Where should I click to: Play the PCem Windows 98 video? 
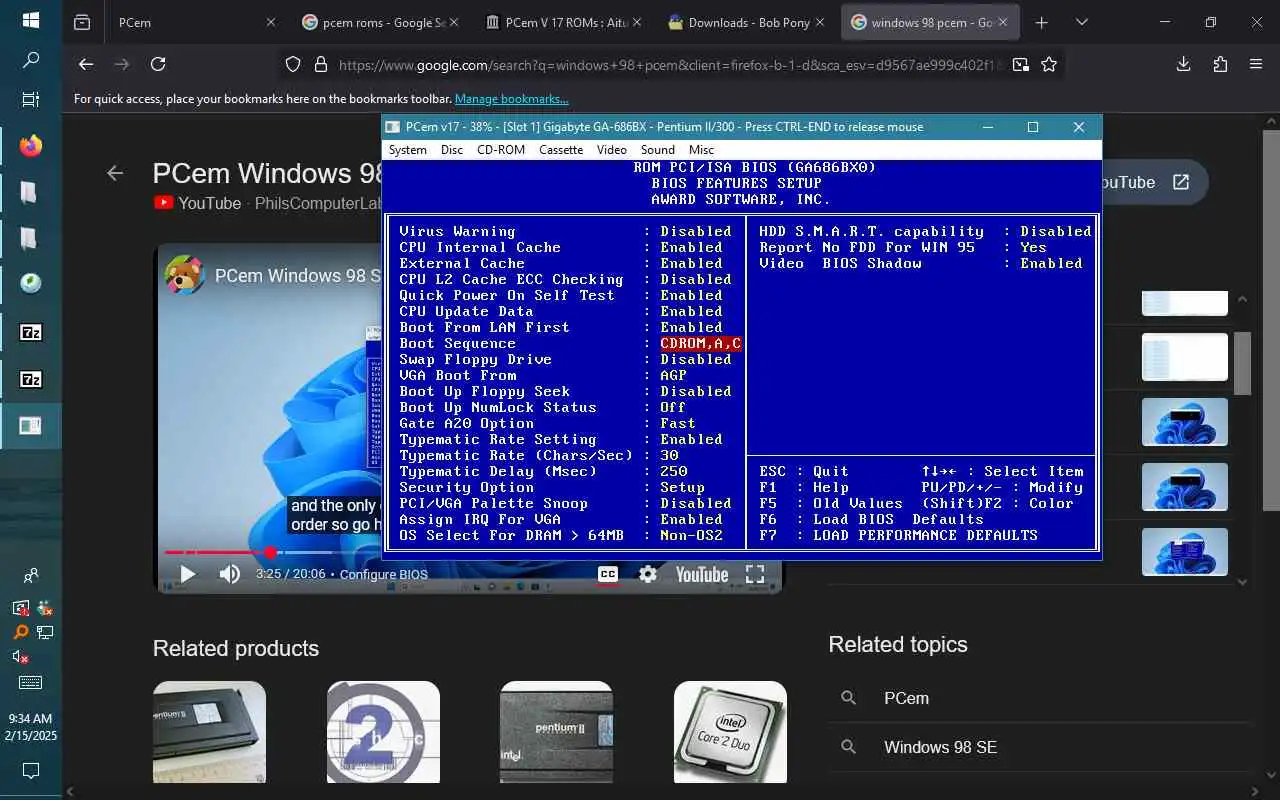[187, 574]
